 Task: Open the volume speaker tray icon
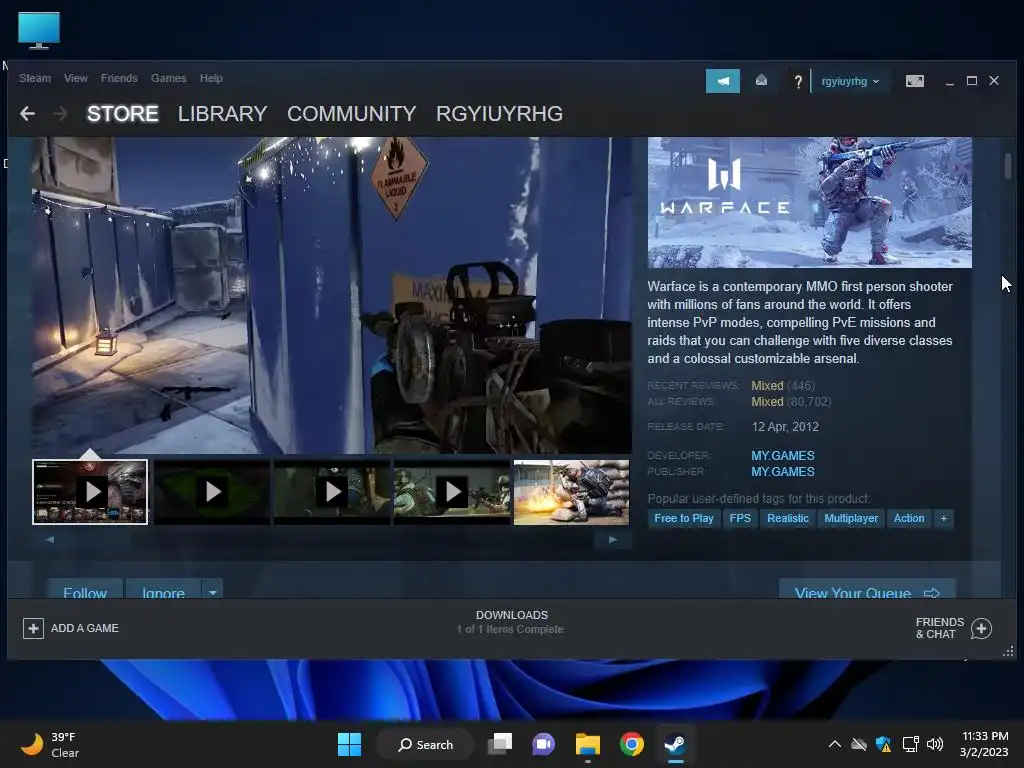tap(935, 744)
